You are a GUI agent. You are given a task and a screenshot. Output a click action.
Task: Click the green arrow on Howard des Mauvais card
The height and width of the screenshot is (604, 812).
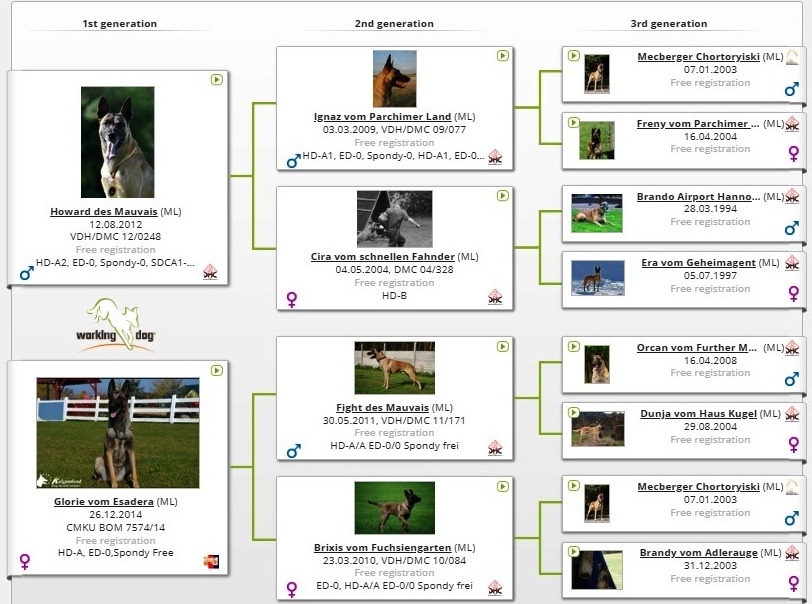pyautogui.click(x=216, y=79)
